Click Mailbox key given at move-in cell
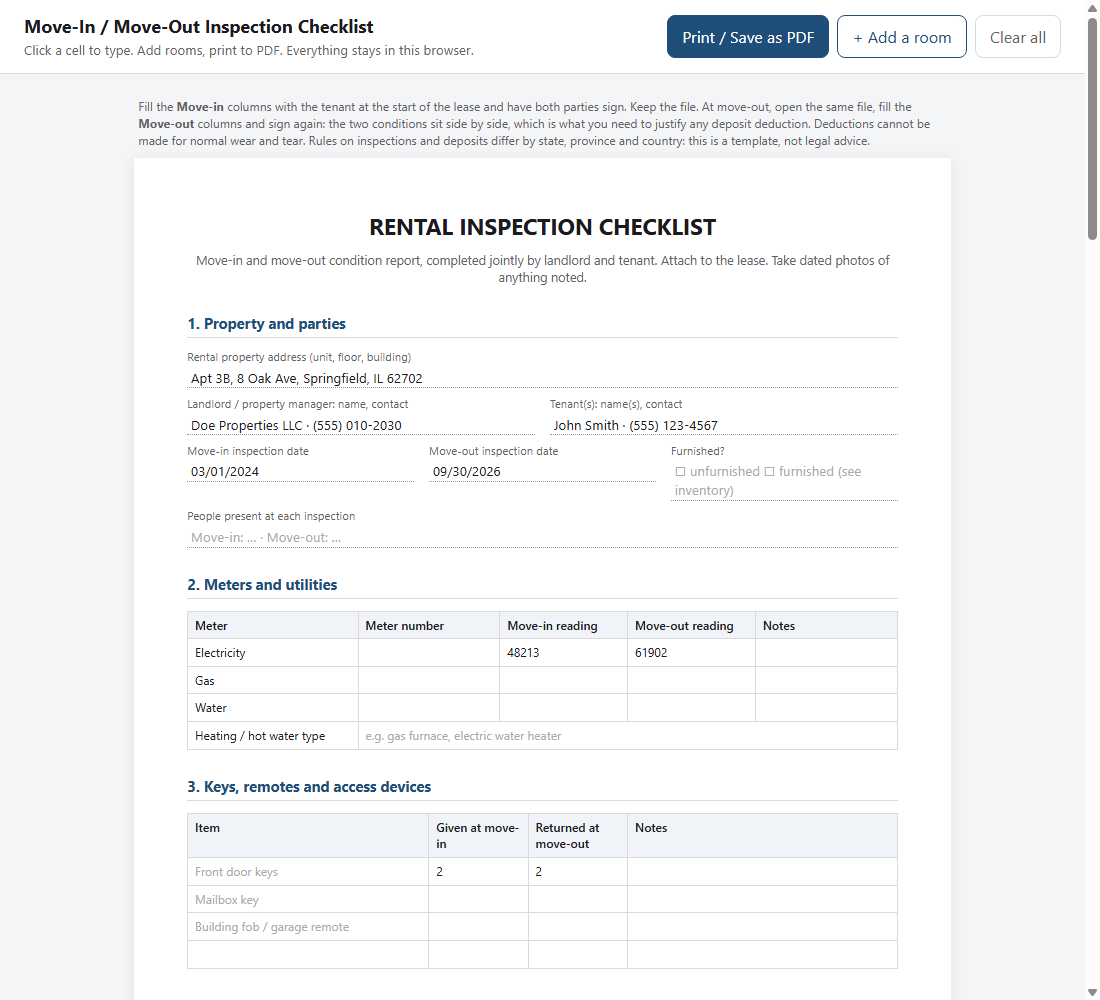Viewport: 1100px width, 1000px height. tap(478, 899)
